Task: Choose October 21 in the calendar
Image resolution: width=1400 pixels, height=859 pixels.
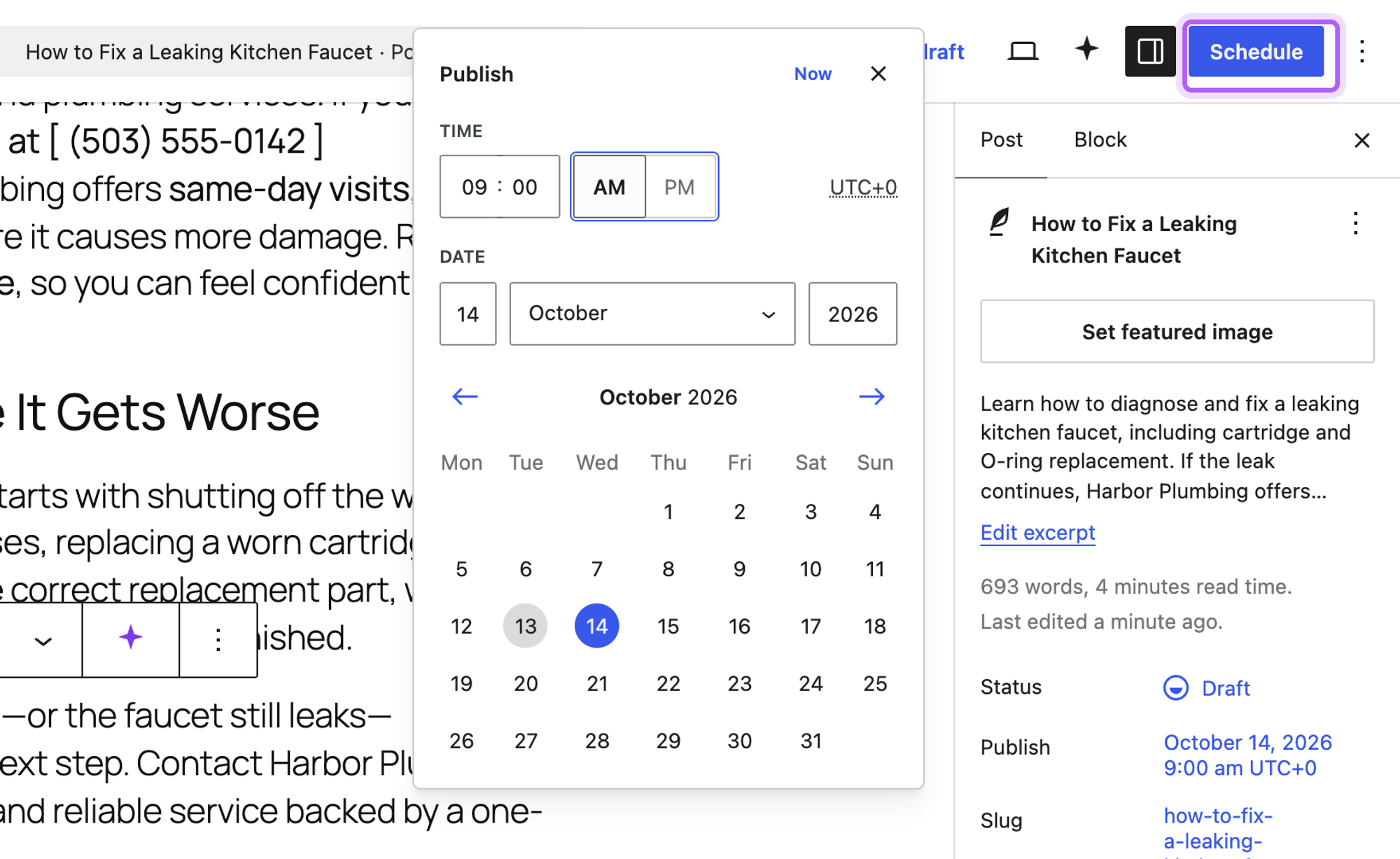Action: point(597,683)
